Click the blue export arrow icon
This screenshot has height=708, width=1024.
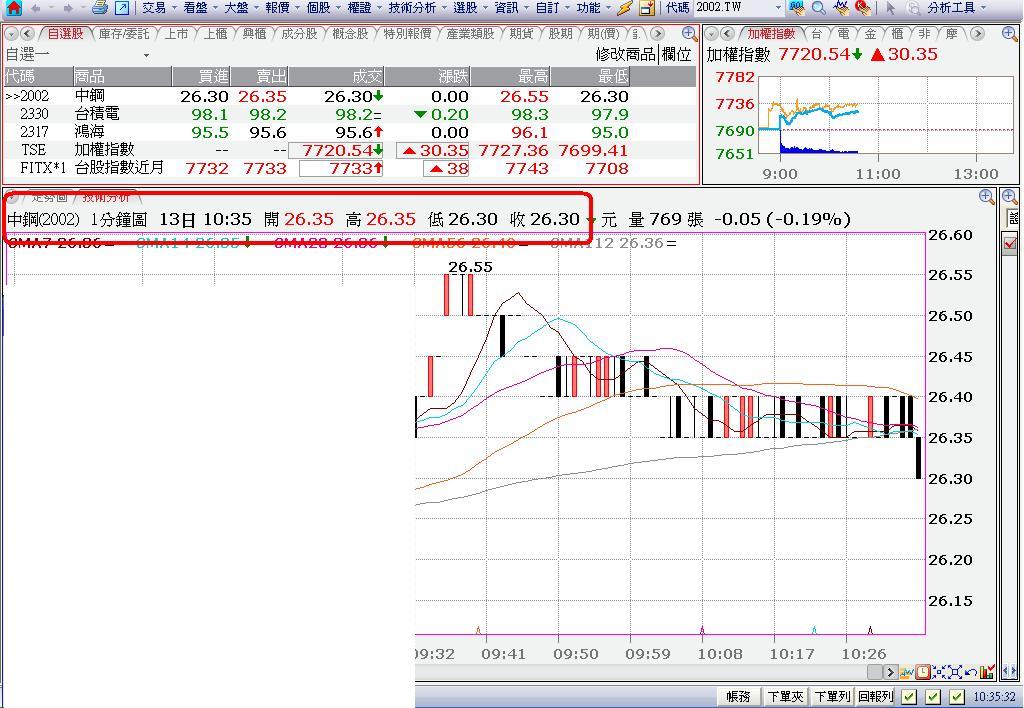point(121,8)
